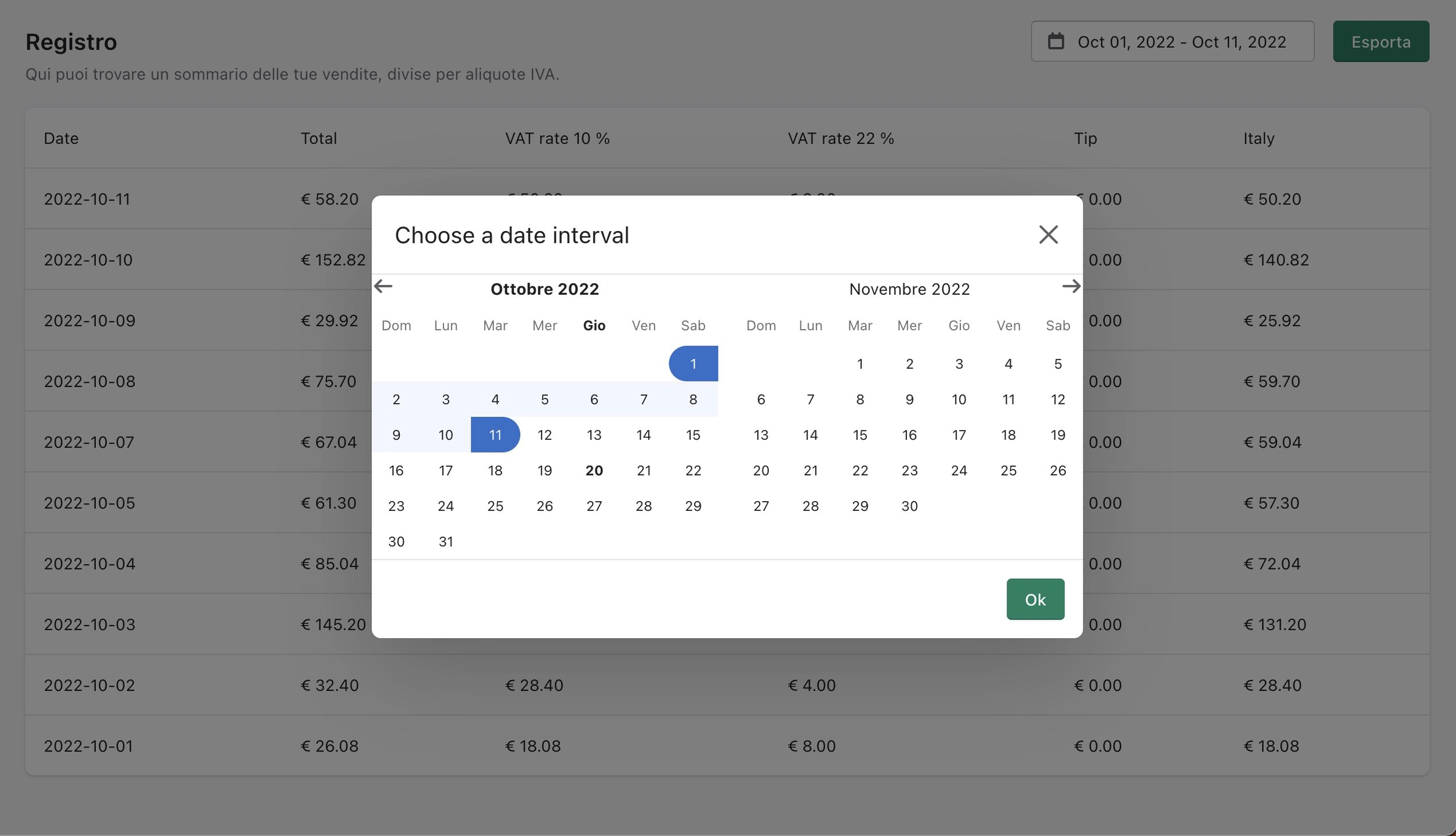Viewport: 1456px width, 836px height.
Task: Choose October 15 Saturday
Action: point(693,435)
